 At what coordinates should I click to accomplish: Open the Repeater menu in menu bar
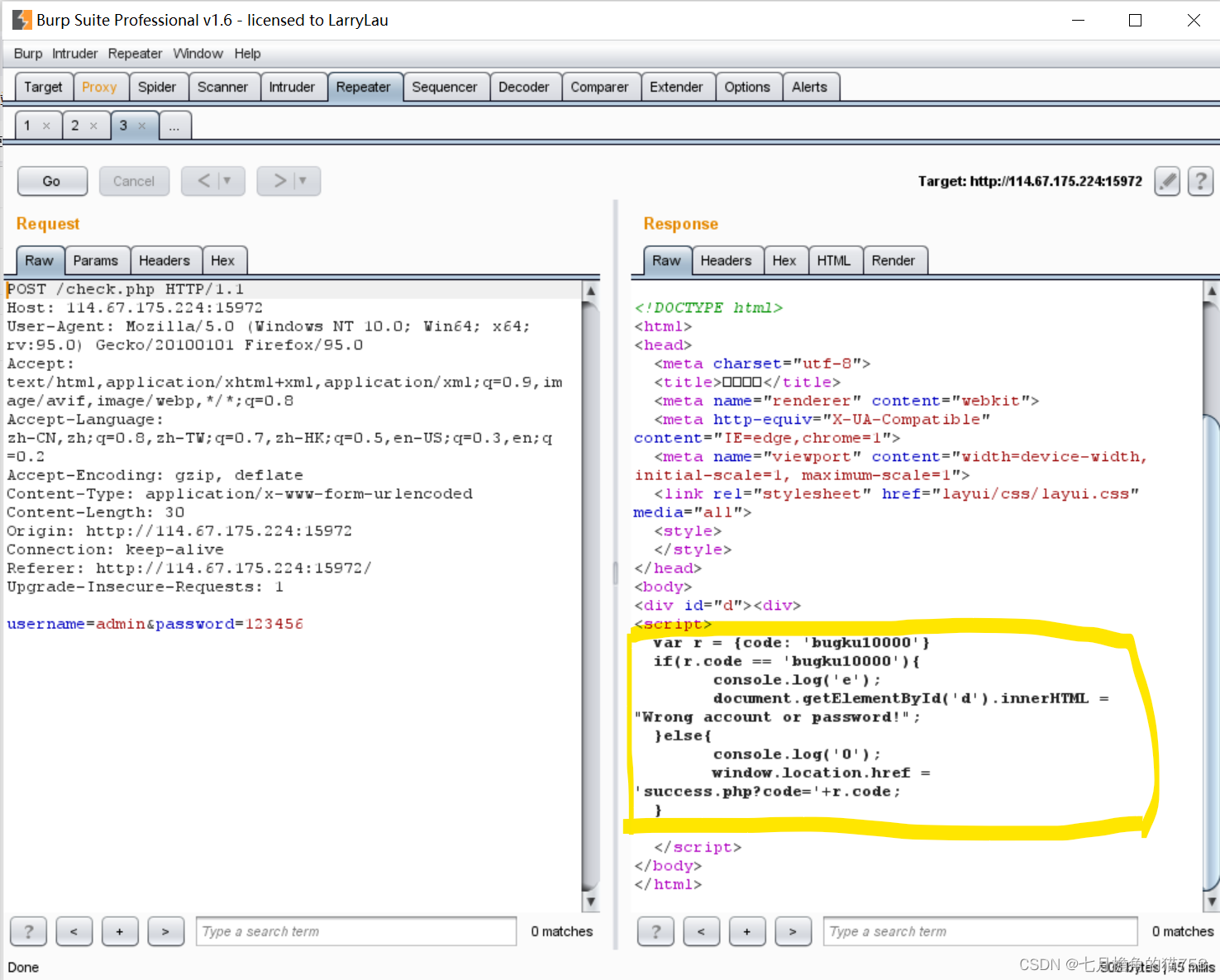135,54
